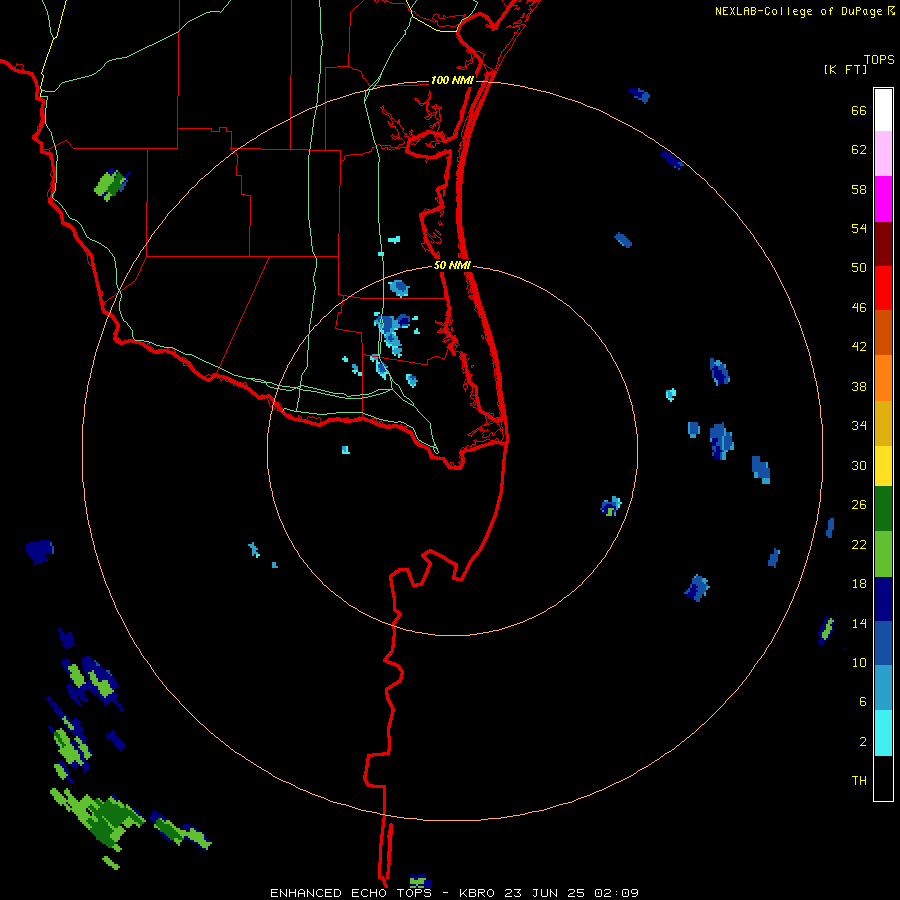Click the light green swatch between 18 and 22
The image size is (900, 900).
coord(883,554)
